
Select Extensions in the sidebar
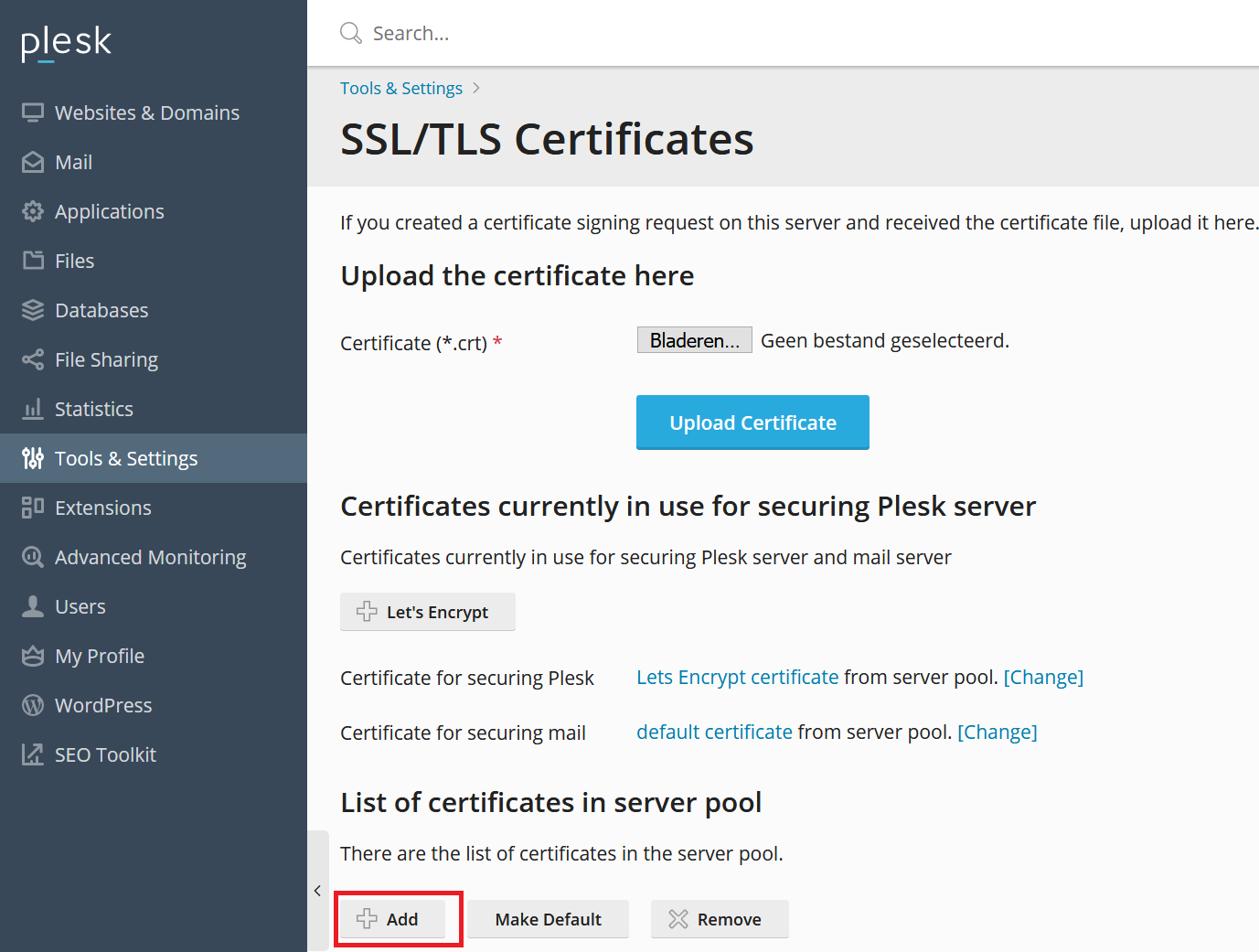(154, 508)
